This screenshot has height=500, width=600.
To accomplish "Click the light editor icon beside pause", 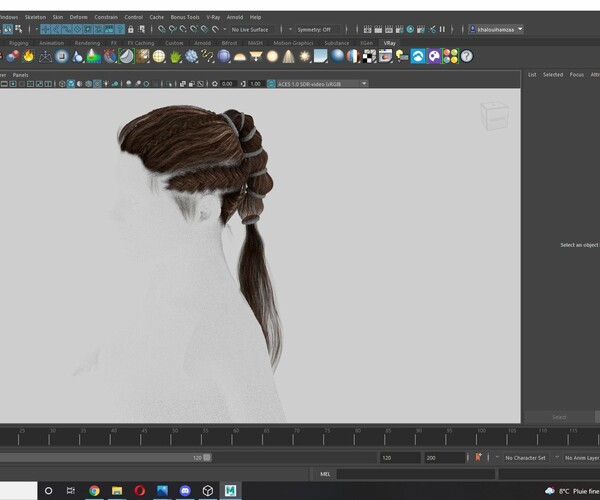I will [432, 29].
